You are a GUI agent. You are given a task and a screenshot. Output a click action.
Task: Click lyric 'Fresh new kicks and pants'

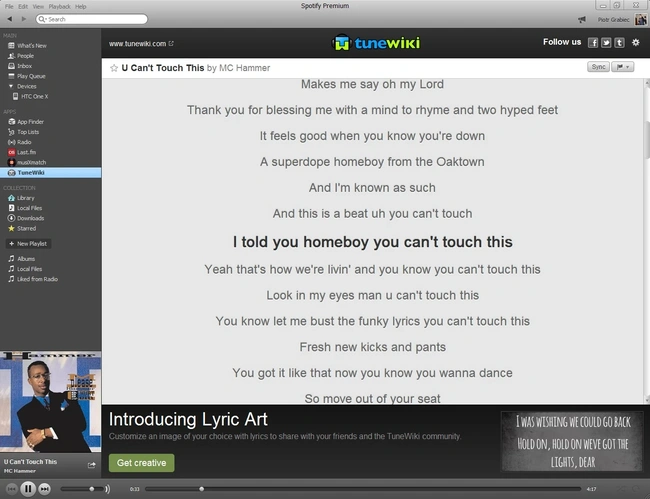pos(372,347)
